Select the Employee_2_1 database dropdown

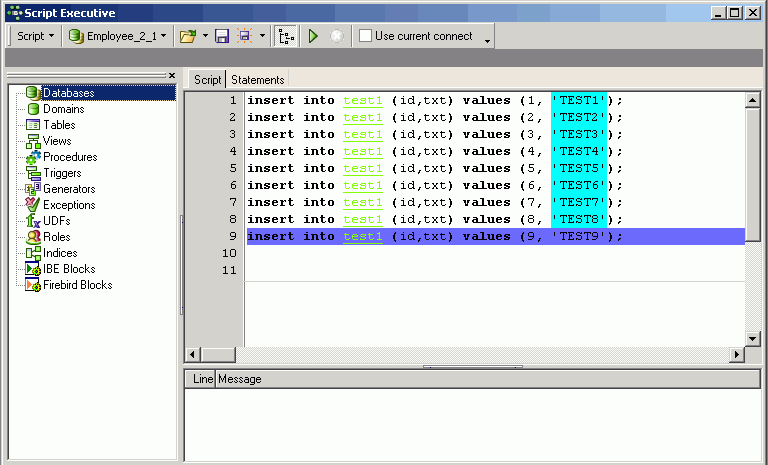[118, 36]
